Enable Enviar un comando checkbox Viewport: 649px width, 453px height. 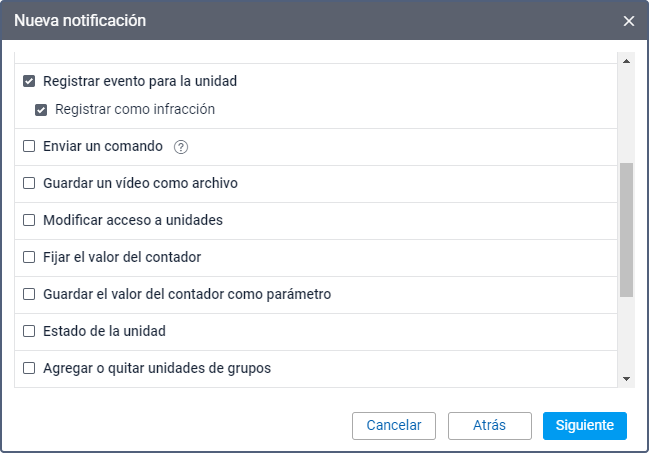[x=29, y=146]
